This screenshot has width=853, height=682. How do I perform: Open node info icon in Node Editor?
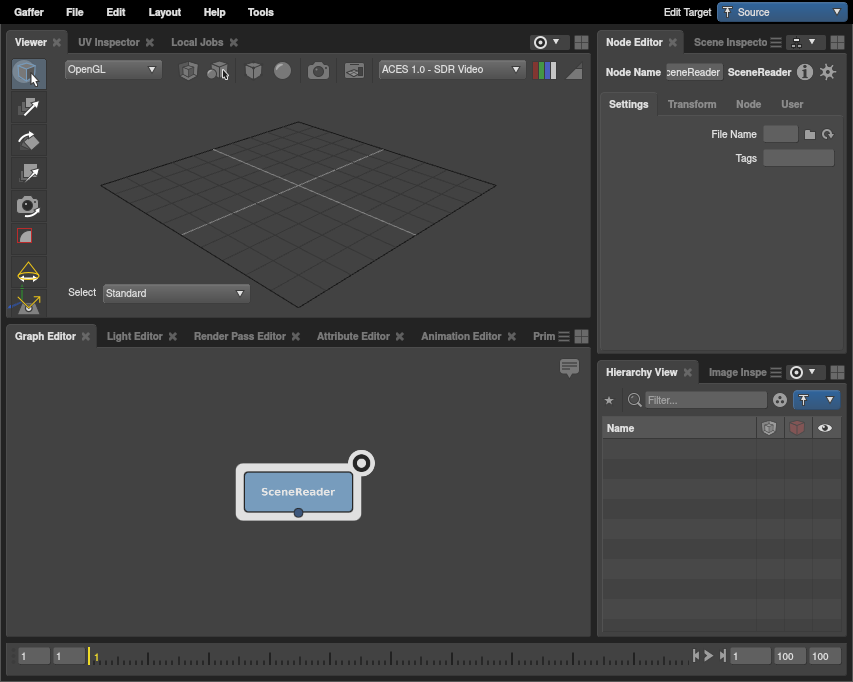805,72
